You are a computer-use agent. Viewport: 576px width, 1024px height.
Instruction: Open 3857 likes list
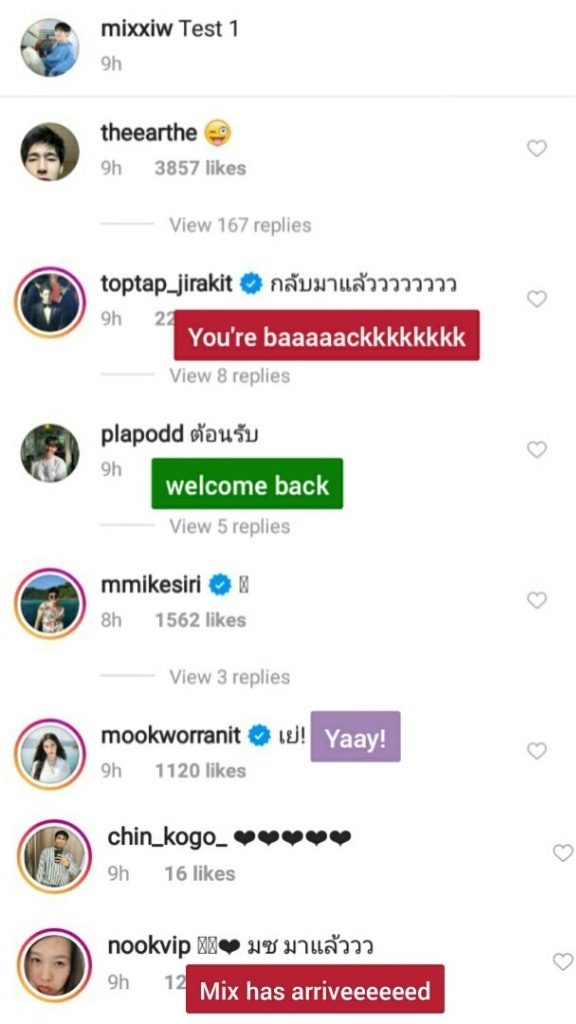point(200,168)
